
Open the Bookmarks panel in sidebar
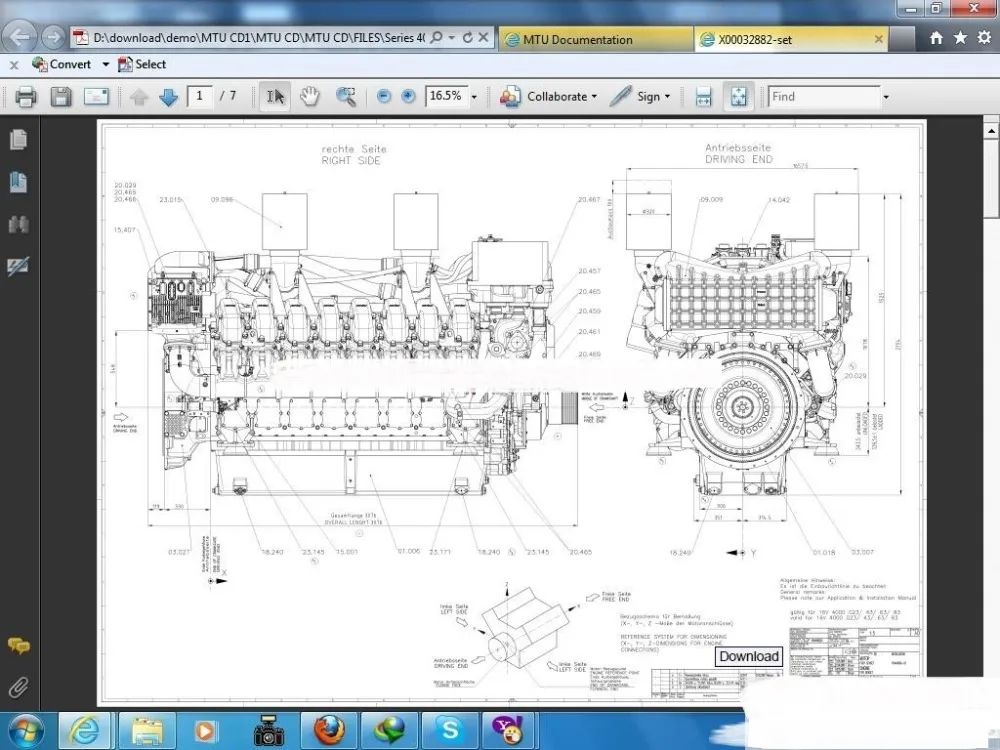pos(18,182)
